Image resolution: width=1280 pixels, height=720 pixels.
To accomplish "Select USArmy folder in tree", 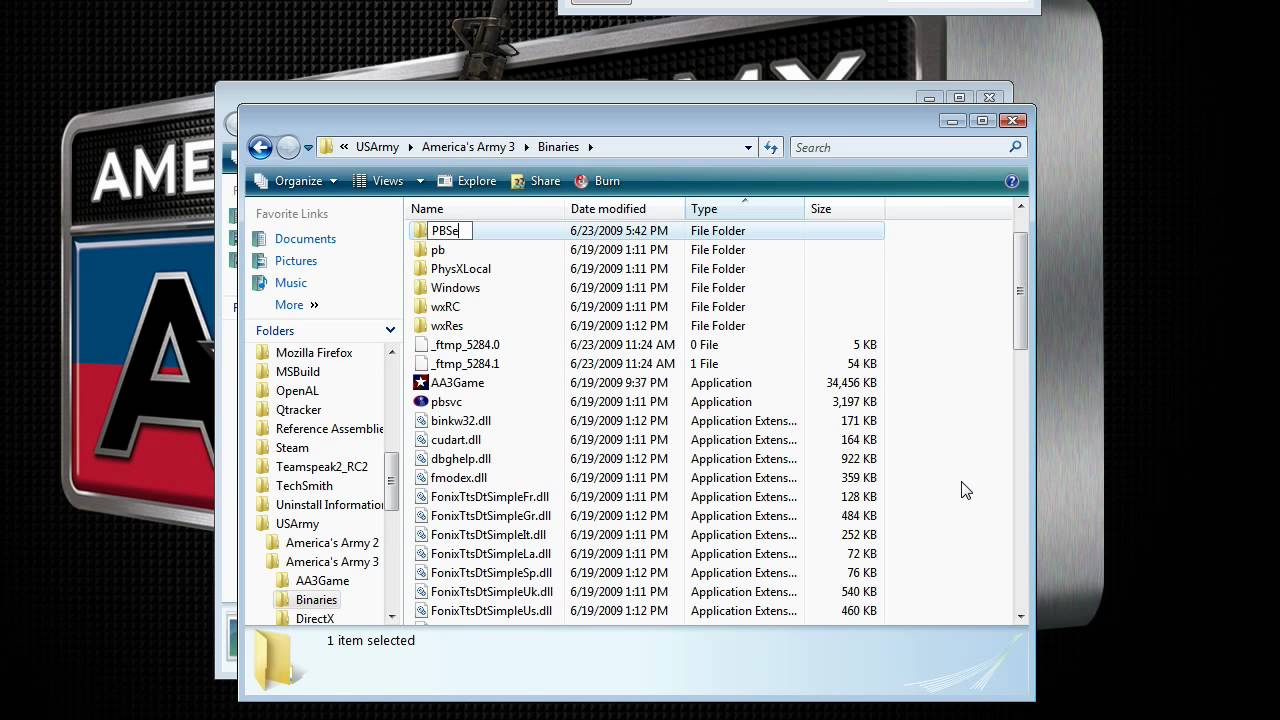I will pyautogui.click(x=297, y=524).
